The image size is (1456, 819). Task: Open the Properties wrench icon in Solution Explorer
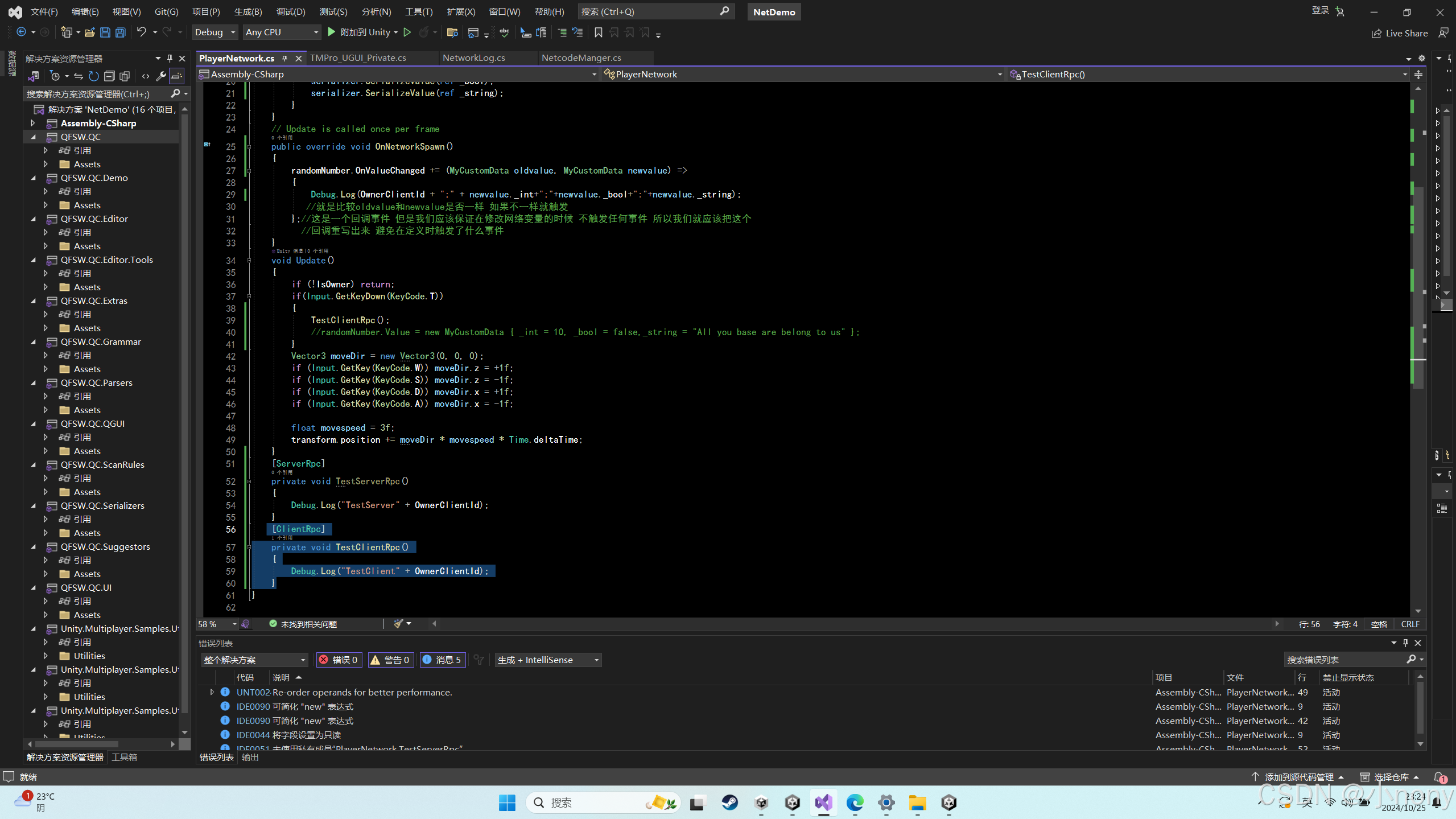tap(162, 76)
